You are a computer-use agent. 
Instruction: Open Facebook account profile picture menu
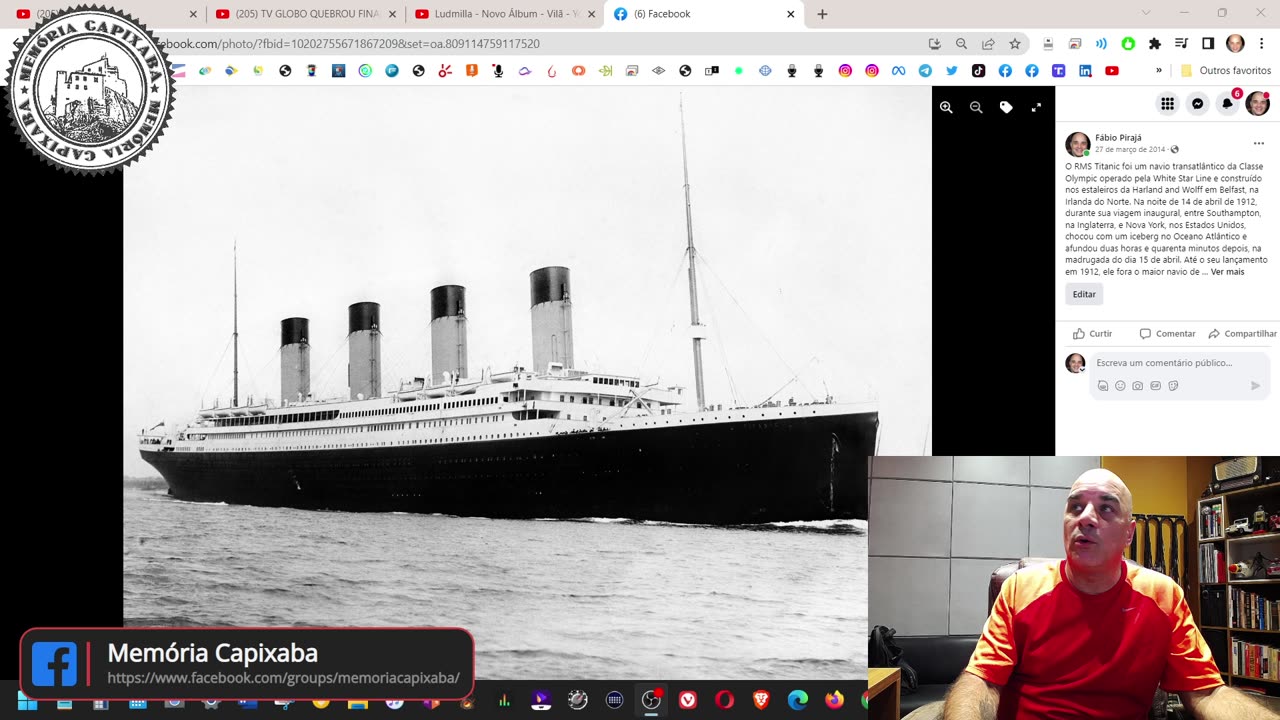(1257, 103)
